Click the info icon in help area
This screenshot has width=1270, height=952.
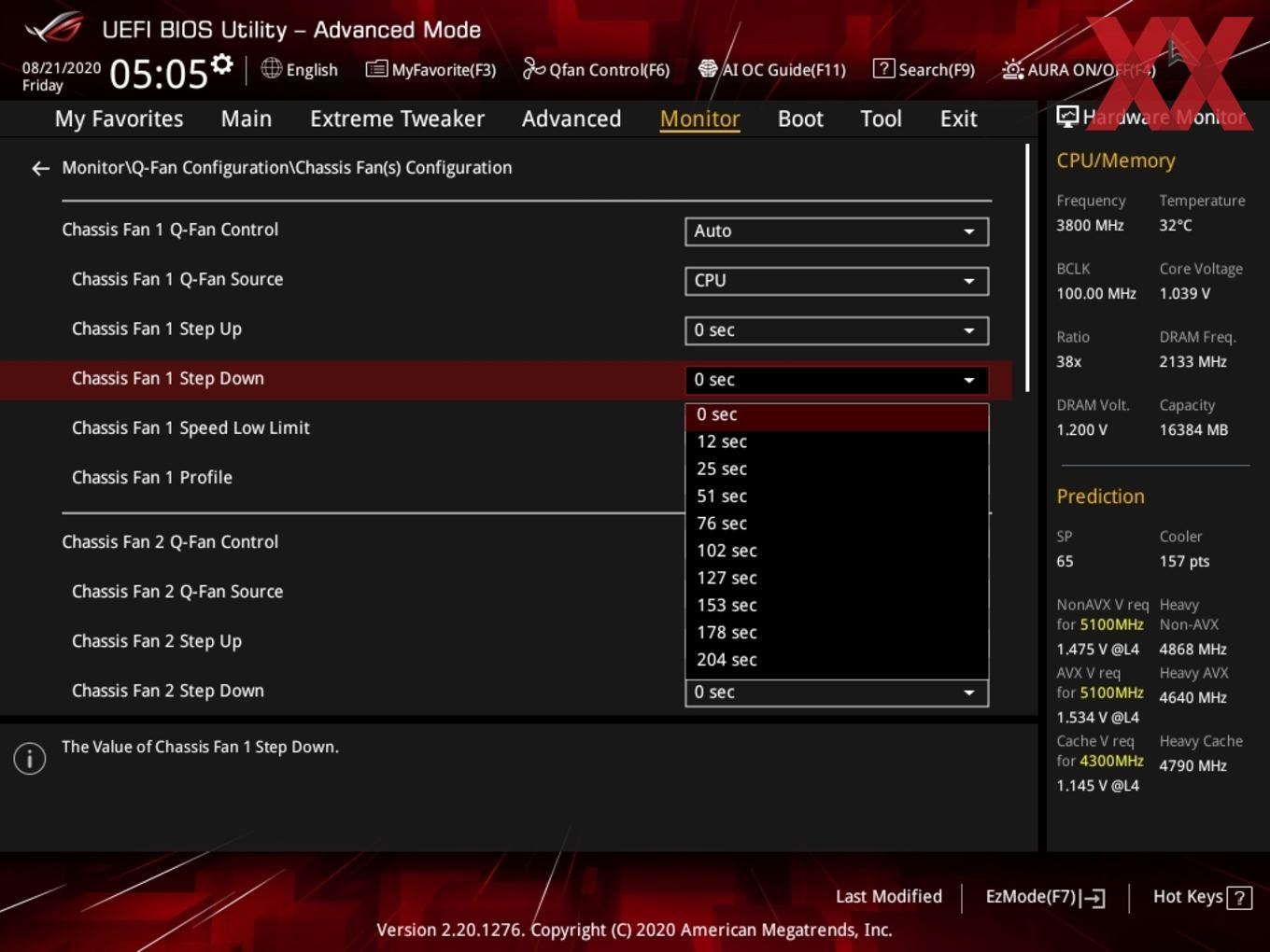click(30, 758)
